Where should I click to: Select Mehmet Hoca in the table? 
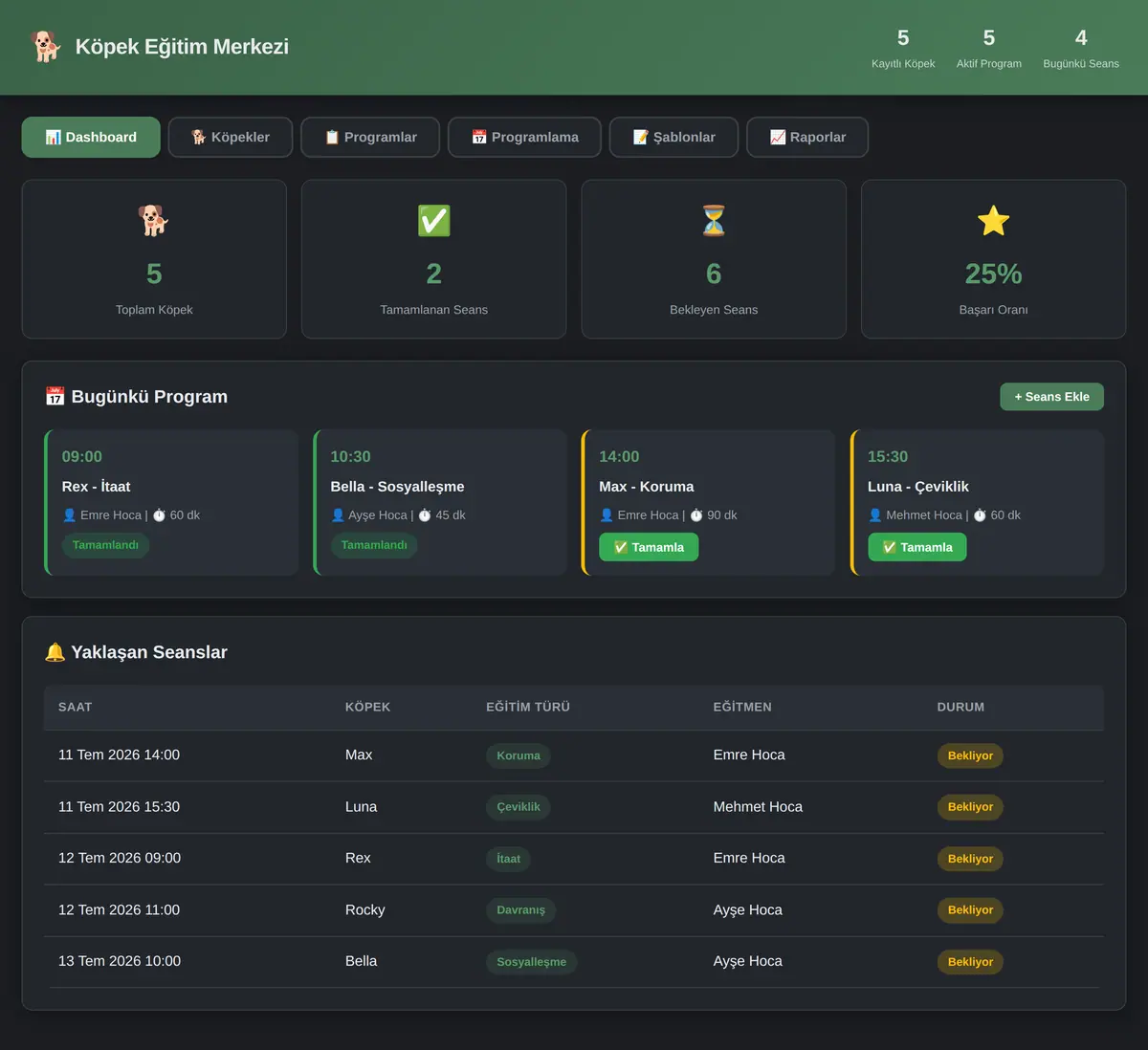click(758, 806)
